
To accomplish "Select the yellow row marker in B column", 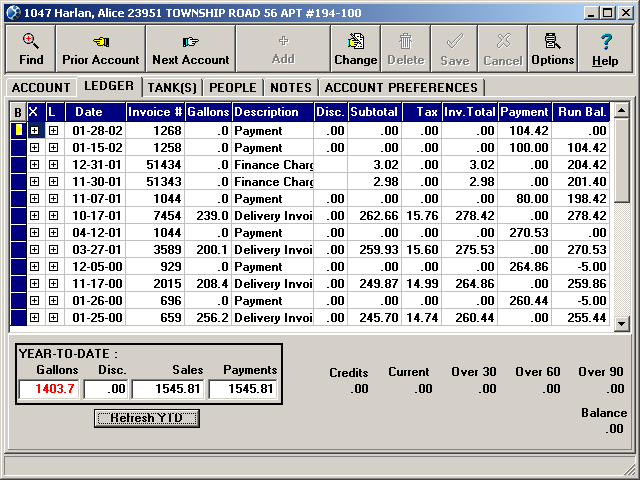I will (17, 130).
